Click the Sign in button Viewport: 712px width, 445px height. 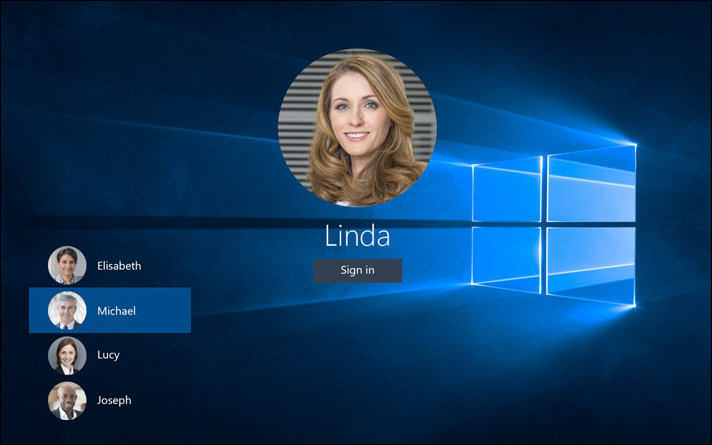[357, 270]
